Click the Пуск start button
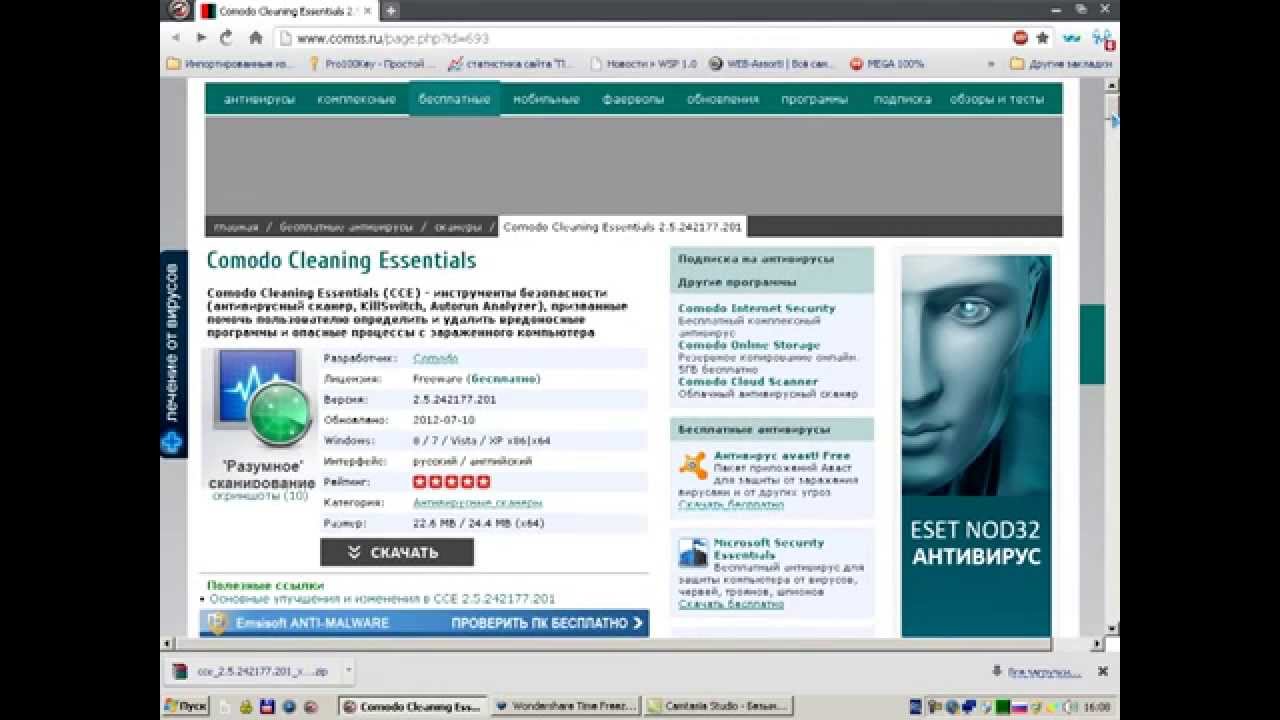Screen dimensions: 1280x720 (x=186, y=706)
